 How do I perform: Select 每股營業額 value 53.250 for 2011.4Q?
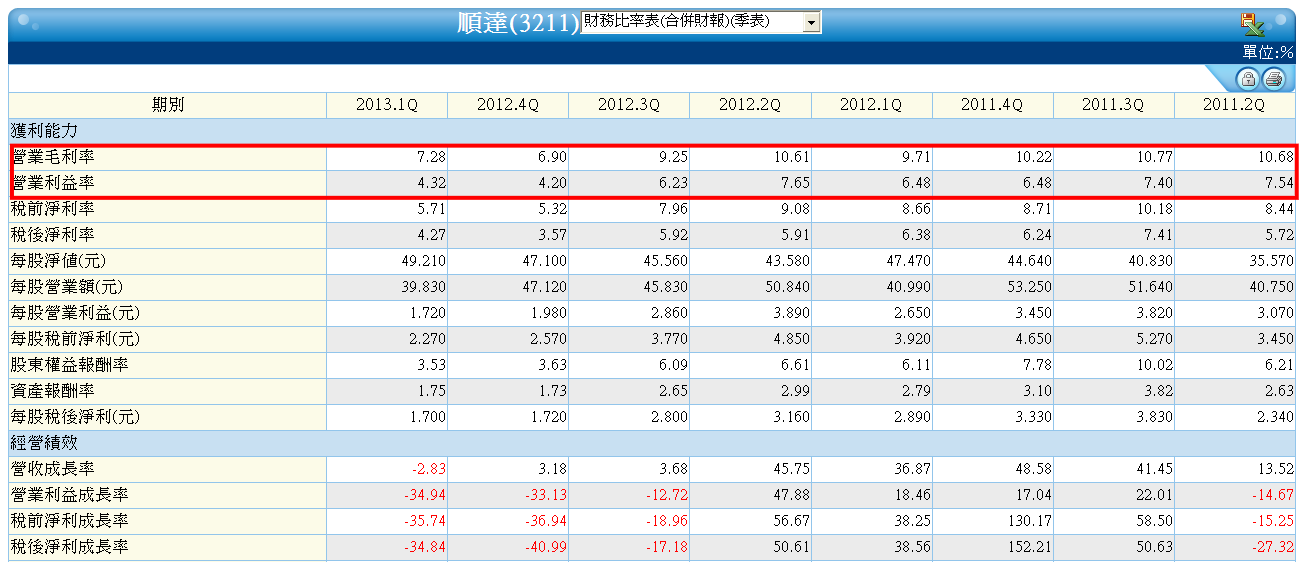(x=1029, y=287)
